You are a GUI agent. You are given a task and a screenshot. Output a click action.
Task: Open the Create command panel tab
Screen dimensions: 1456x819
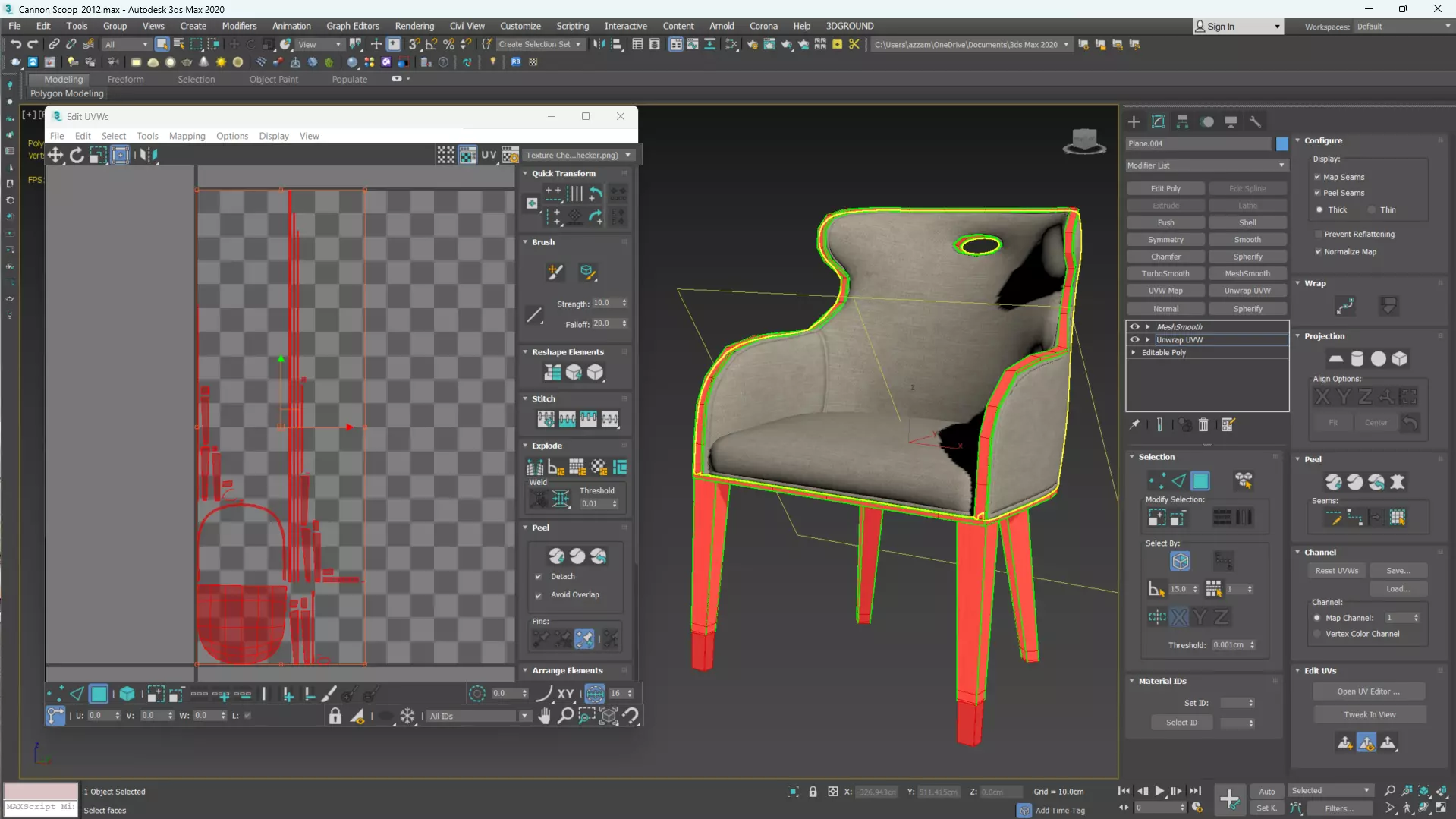pyautogui.click(x=1134, y=121)
